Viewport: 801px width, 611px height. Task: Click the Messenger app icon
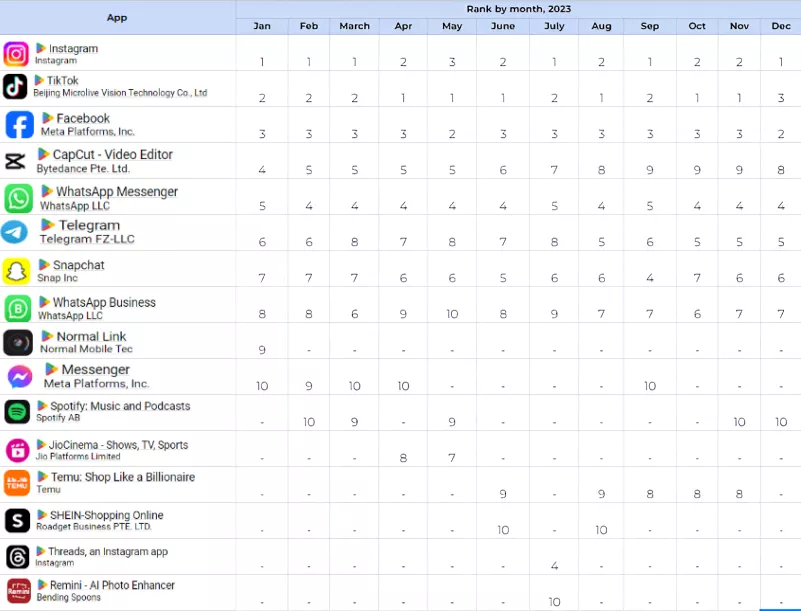(20, 377)
